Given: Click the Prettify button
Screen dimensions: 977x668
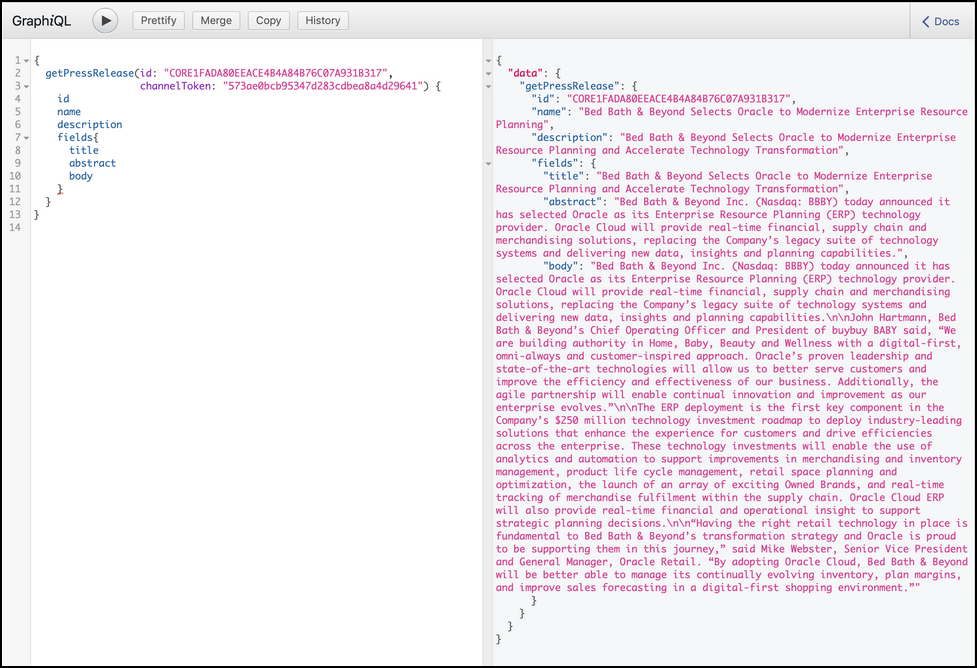Looking at the screenshot, I should pos(158,21).
